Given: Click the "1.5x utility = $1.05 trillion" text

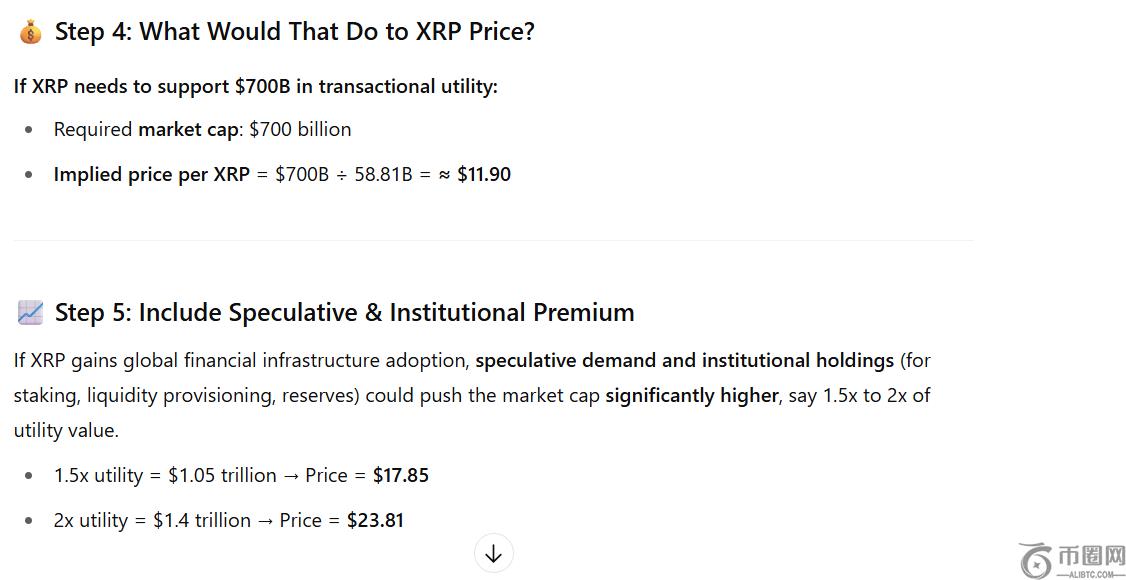Looking at the screenshot, I should click(x=165, y=476).
